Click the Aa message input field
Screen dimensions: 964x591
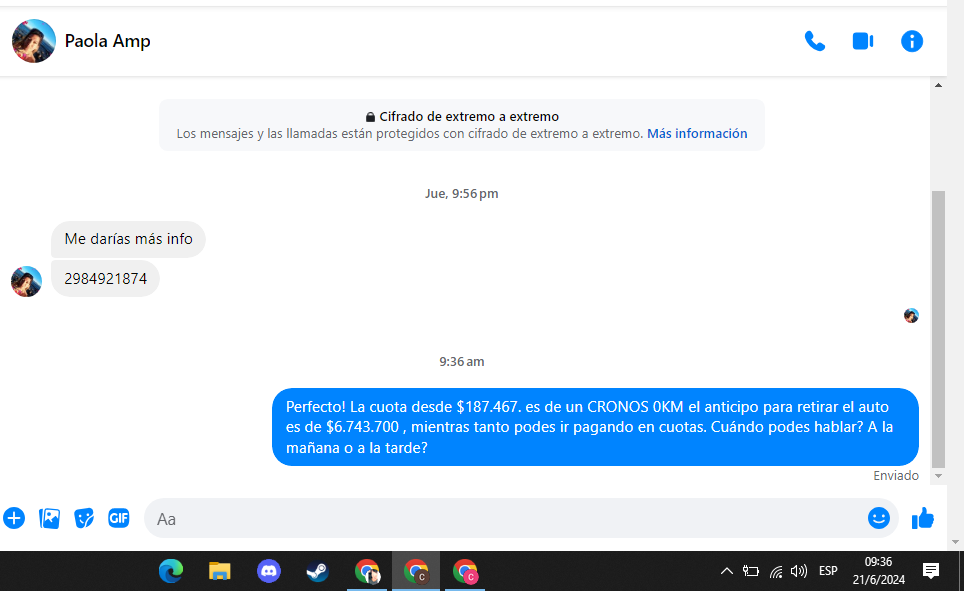500,519
